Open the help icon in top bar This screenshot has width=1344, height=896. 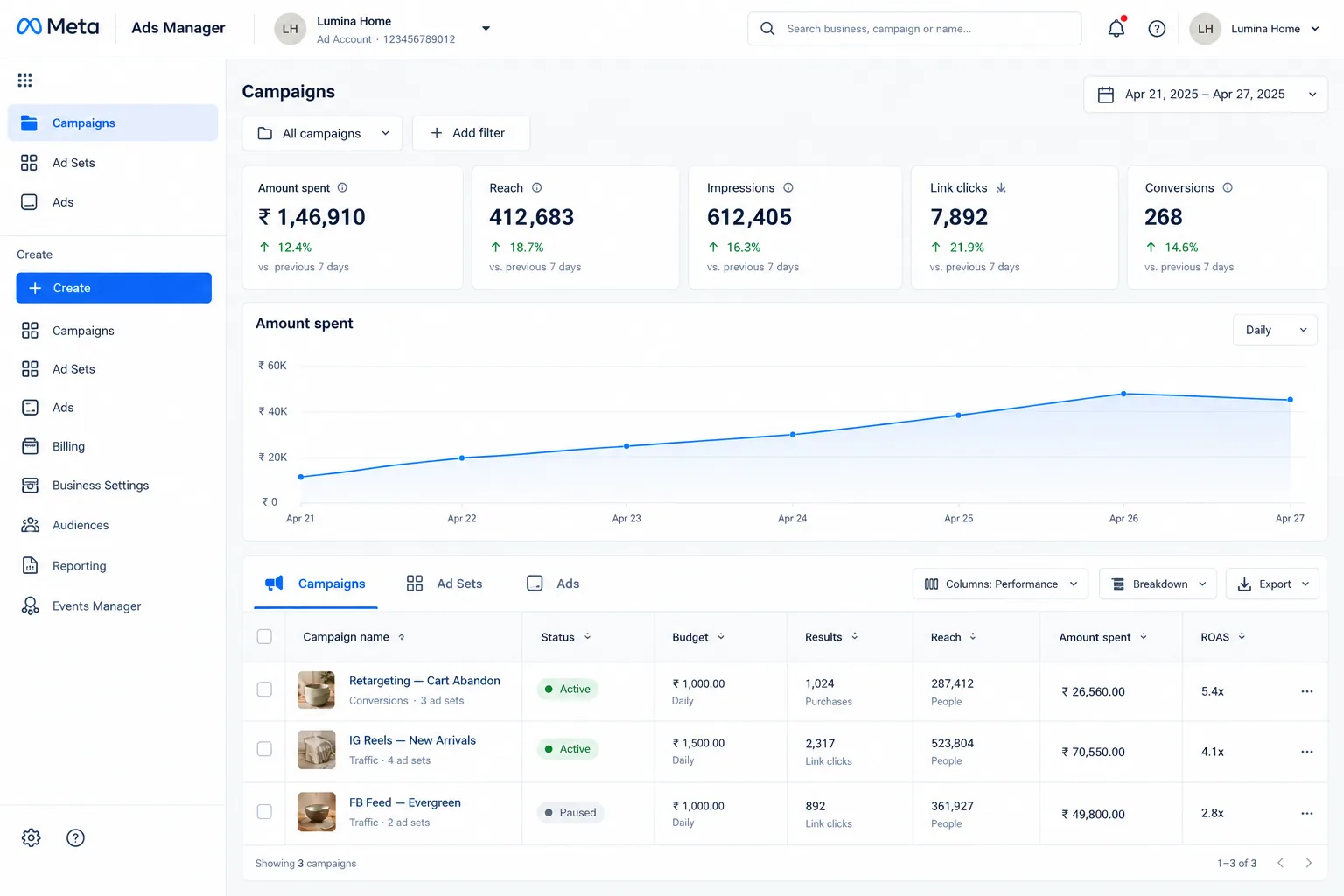[x=1157, y=29]
